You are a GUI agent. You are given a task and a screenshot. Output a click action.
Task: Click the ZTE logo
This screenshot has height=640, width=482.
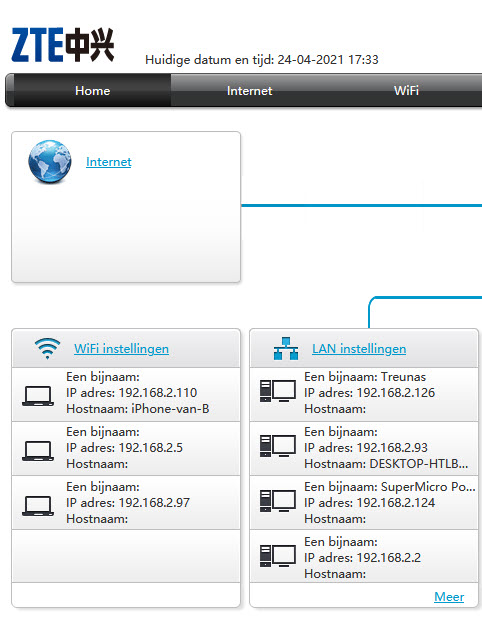point(63,45)
